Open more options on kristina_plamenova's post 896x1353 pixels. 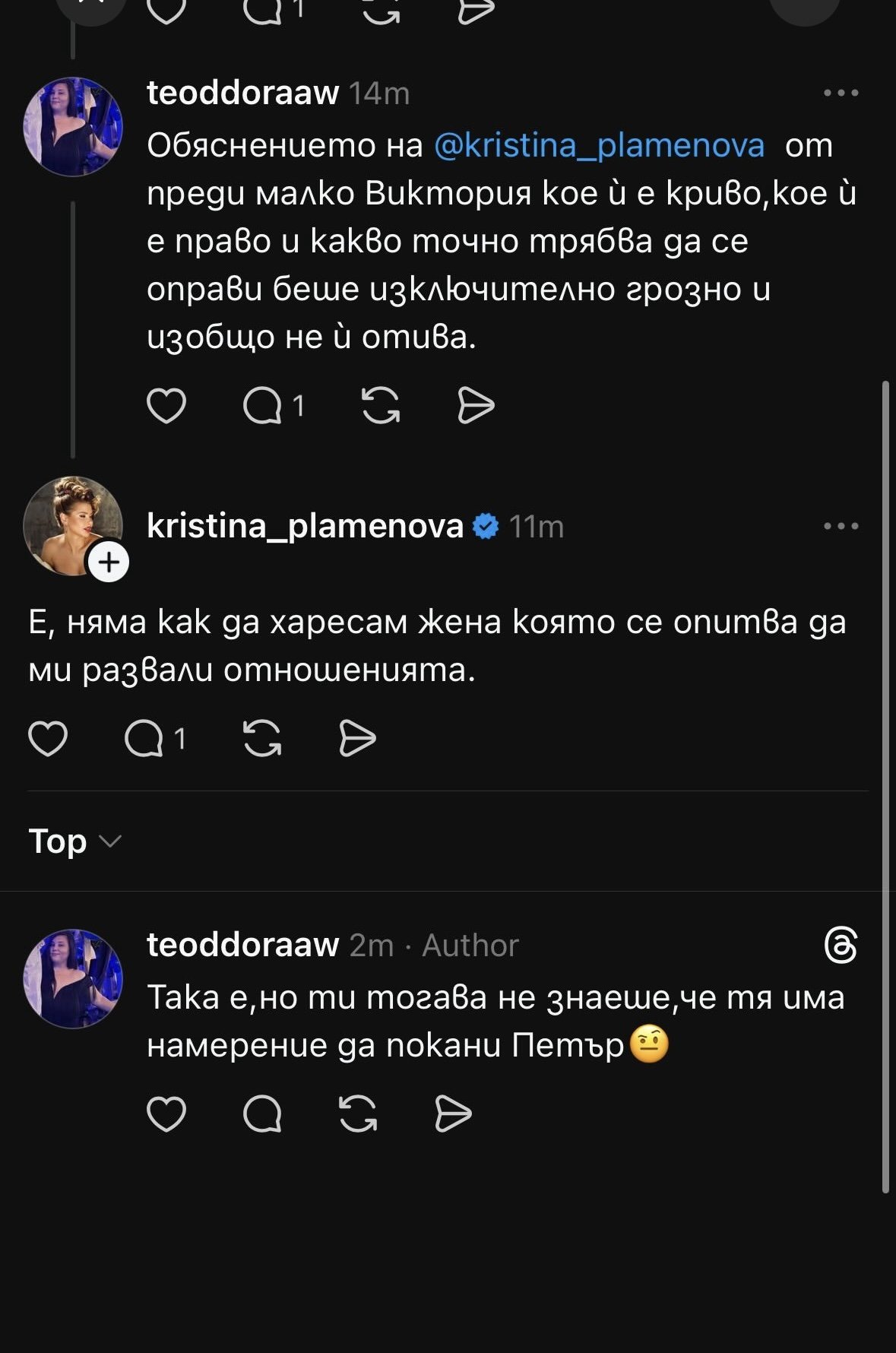tap(841, 526)
